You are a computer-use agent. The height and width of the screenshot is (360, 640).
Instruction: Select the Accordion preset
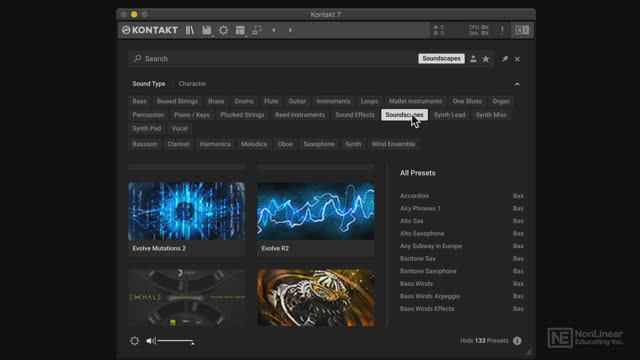[414, 196]
